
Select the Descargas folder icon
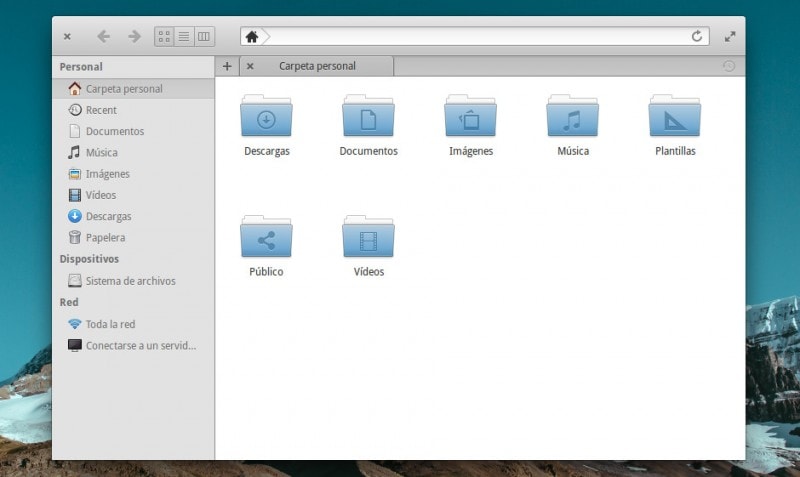pos(266,116)
